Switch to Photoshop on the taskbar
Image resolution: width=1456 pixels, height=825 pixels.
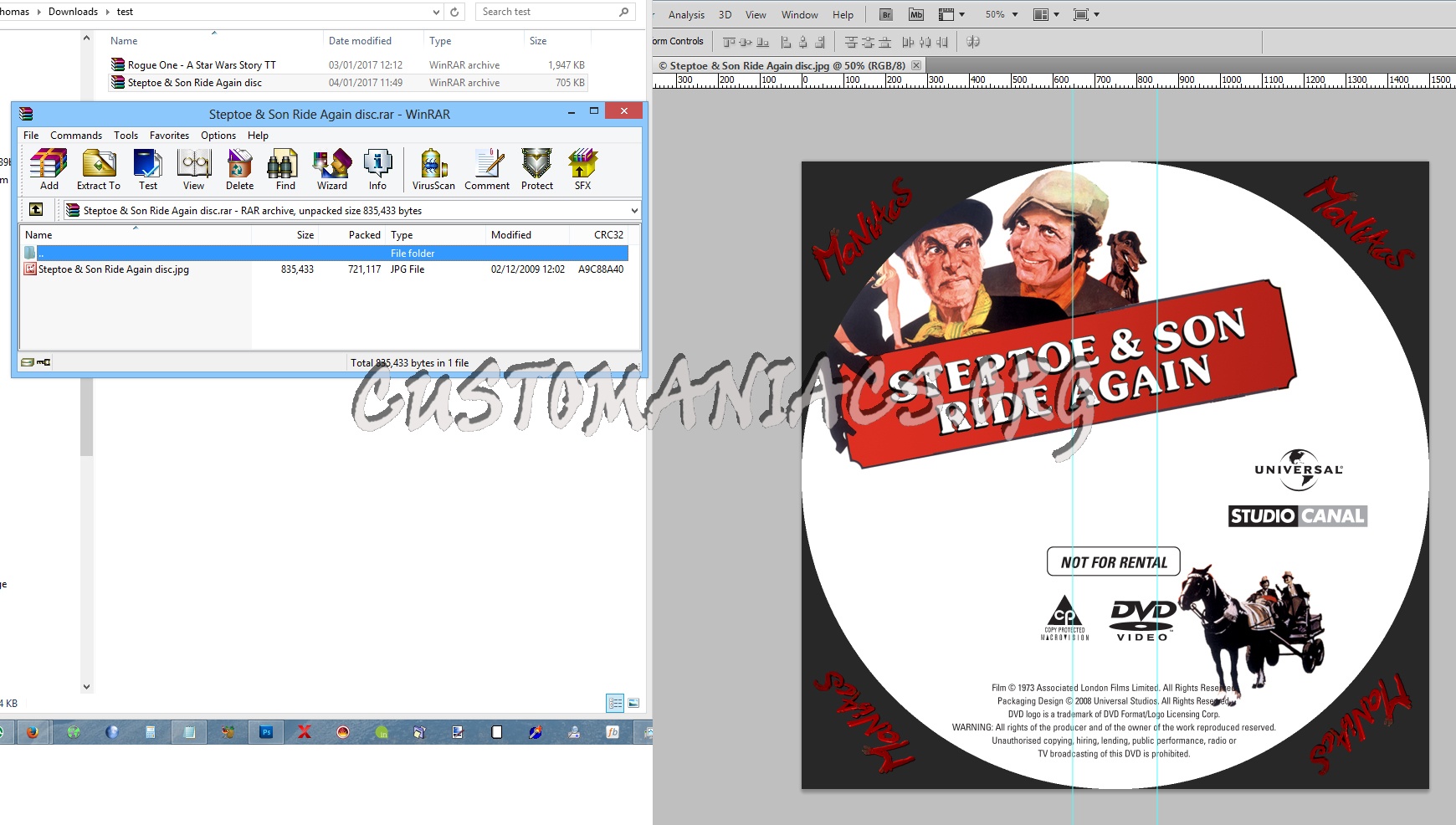pyautogui.click(x=266, y=732)
